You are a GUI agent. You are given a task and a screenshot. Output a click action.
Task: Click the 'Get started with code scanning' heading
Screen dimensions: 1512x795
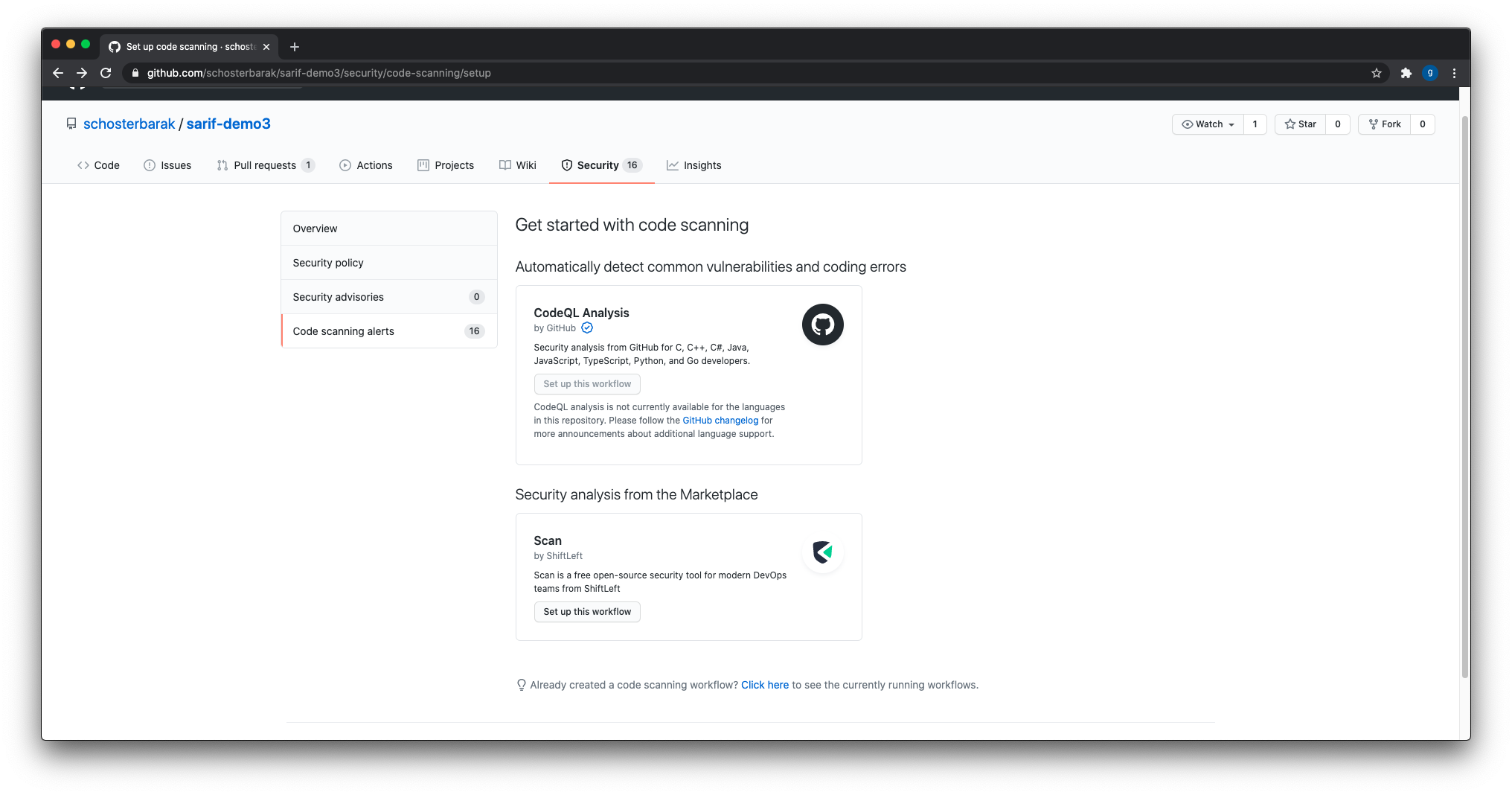tap(632, 225)
